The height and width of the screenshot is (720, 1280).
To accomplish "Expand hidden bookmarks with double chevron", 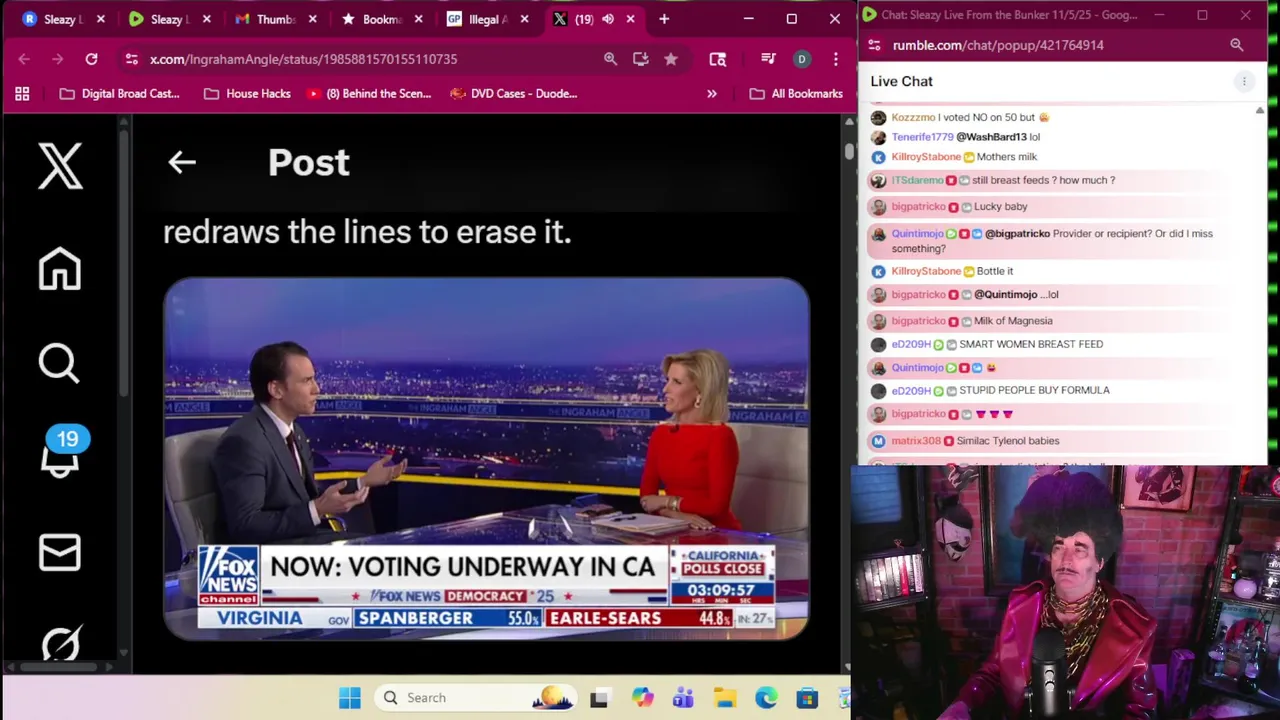I will coord(712,94).
